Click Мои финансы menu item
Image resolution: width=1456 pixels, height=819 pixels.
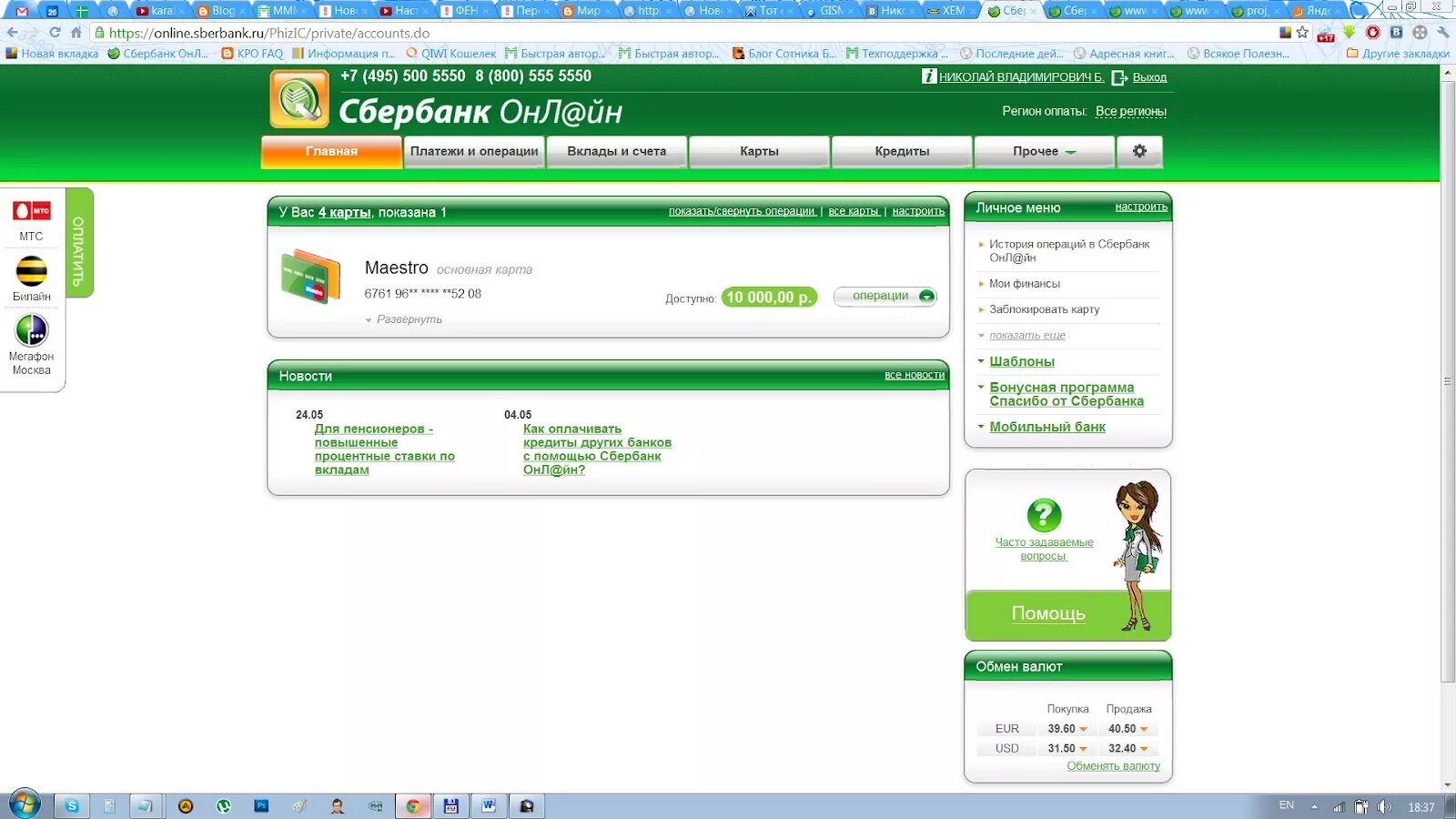click(x=1024, y=284)
